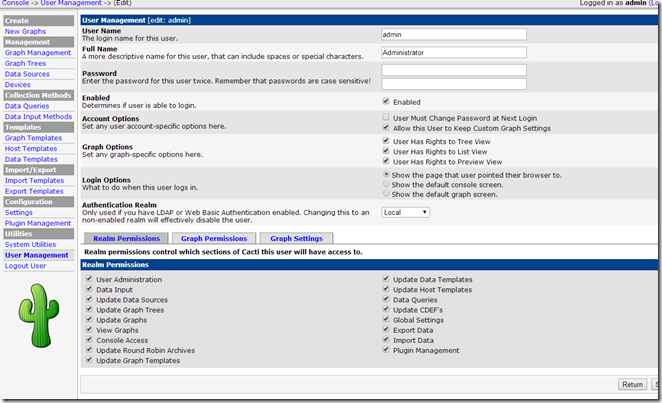Open Host Templates
Screen dimensions: 662x403
31,149
